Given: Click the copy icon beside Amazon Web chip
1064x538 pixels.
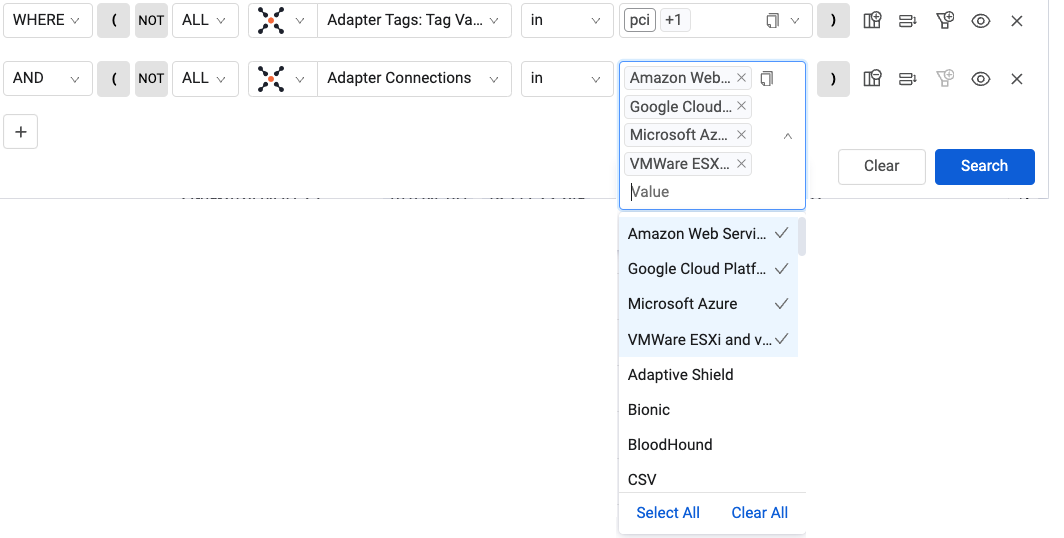Looking at the screenshot, I should (767, 79).
